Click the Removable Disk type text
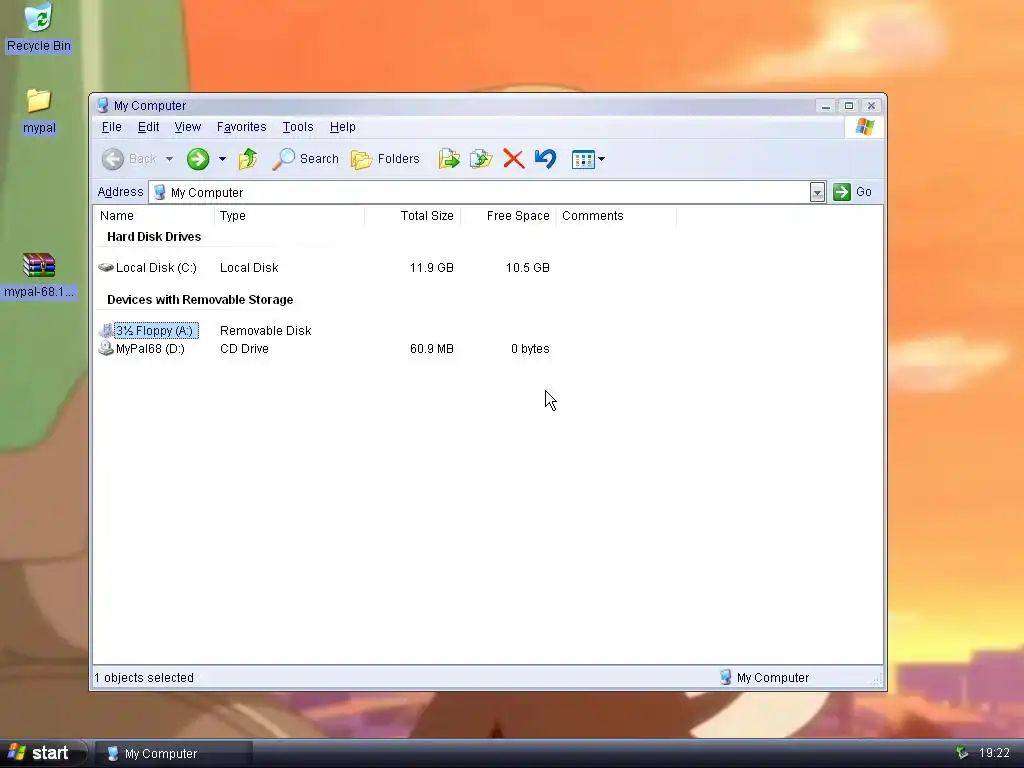Screen dimensions: 1024x768 [x=266, y=330]
